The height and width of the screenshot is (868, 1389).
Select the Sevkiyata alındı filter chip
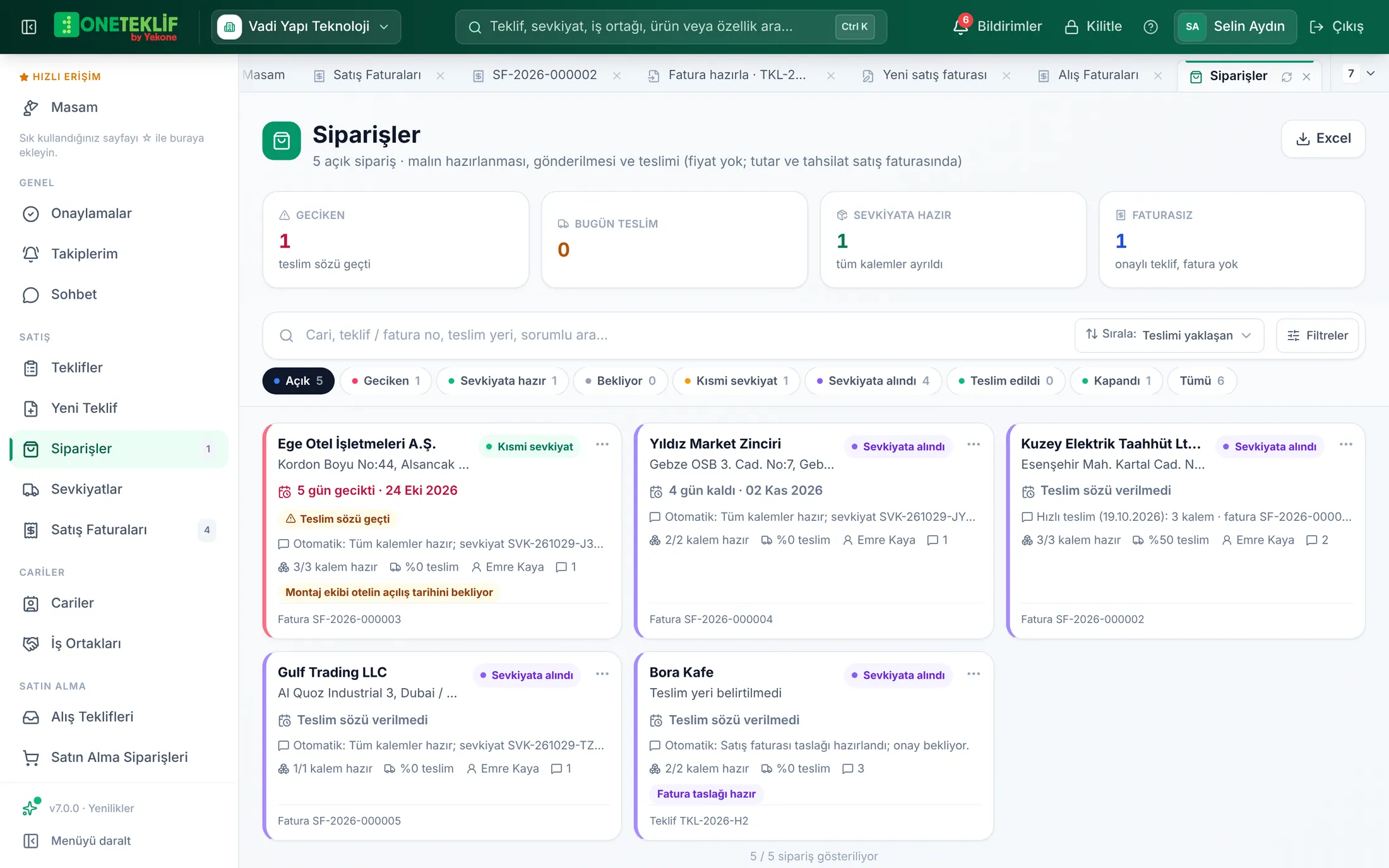point(873,381)
